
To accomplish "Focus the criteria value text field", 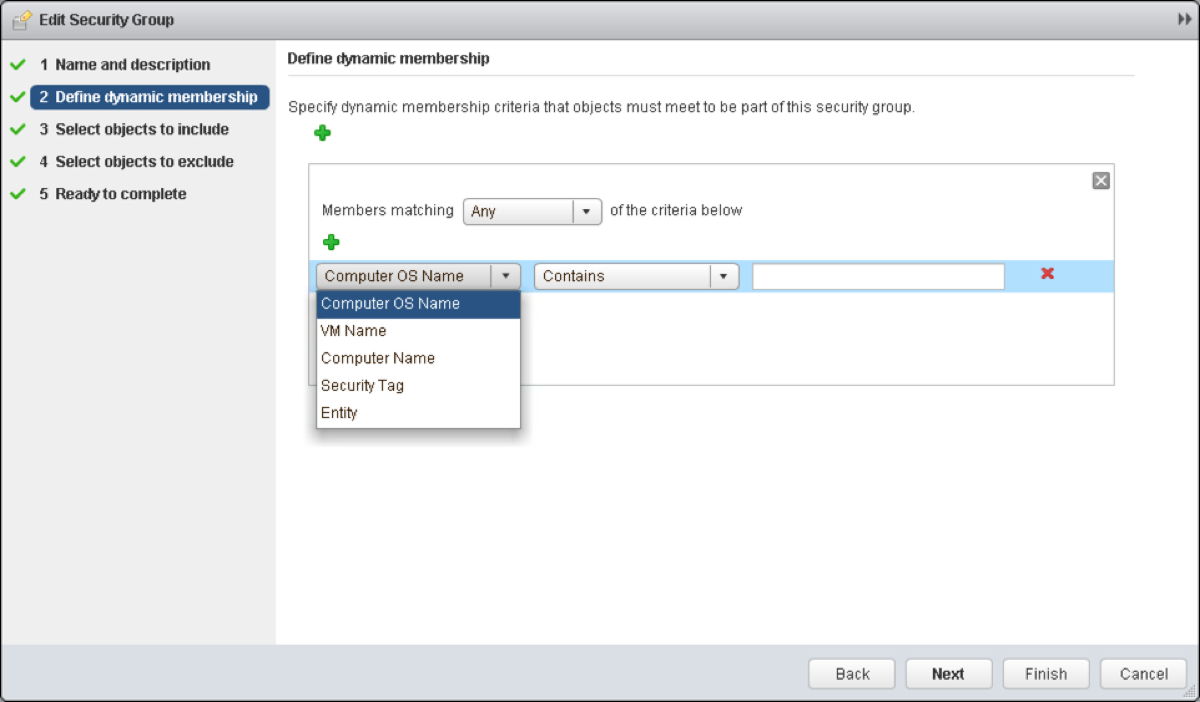I will [878, 276].
